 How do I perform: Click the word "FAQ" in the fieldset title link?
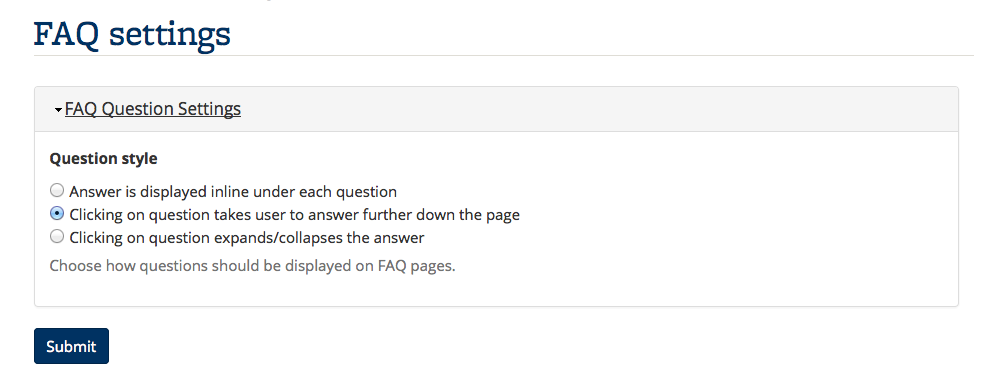81,109
